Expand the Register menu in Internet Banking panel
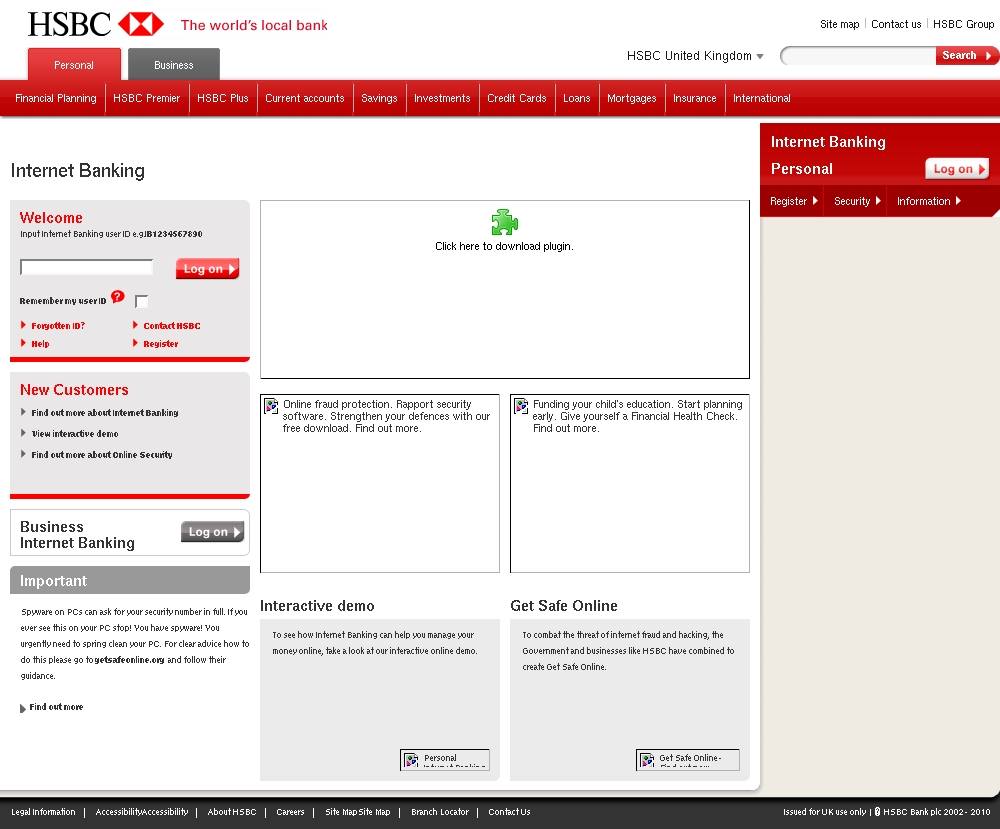 (793, 201)
